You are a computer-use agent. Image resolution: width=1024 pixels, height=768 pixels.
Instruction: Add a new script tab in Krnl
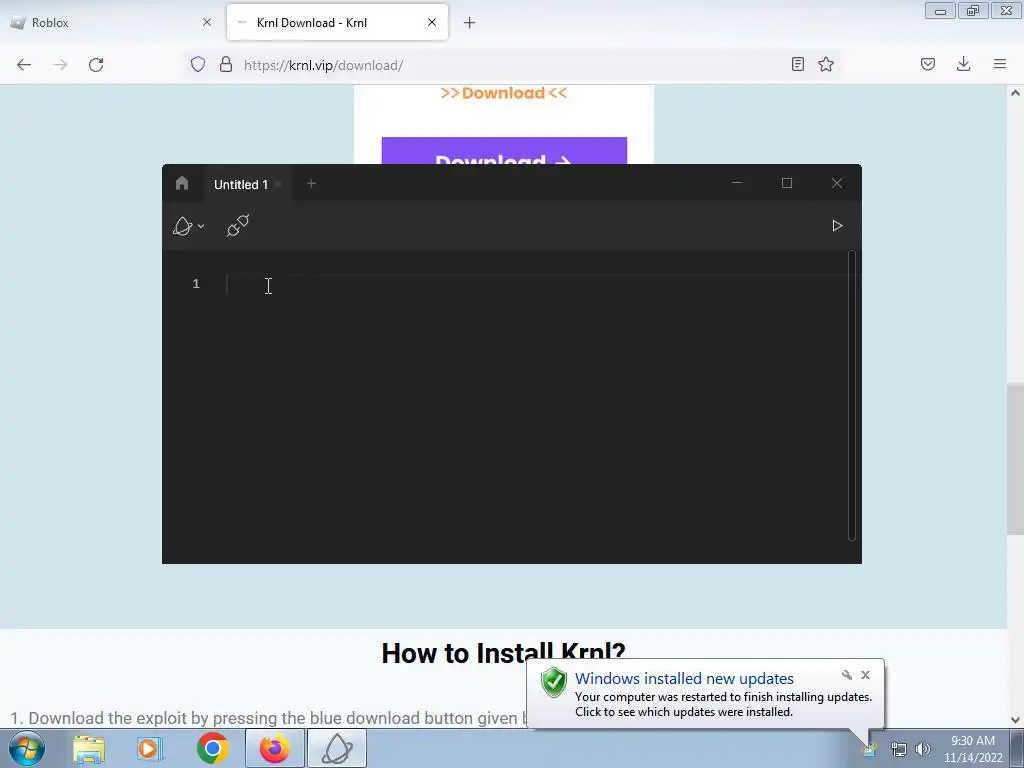coord(312,184)
